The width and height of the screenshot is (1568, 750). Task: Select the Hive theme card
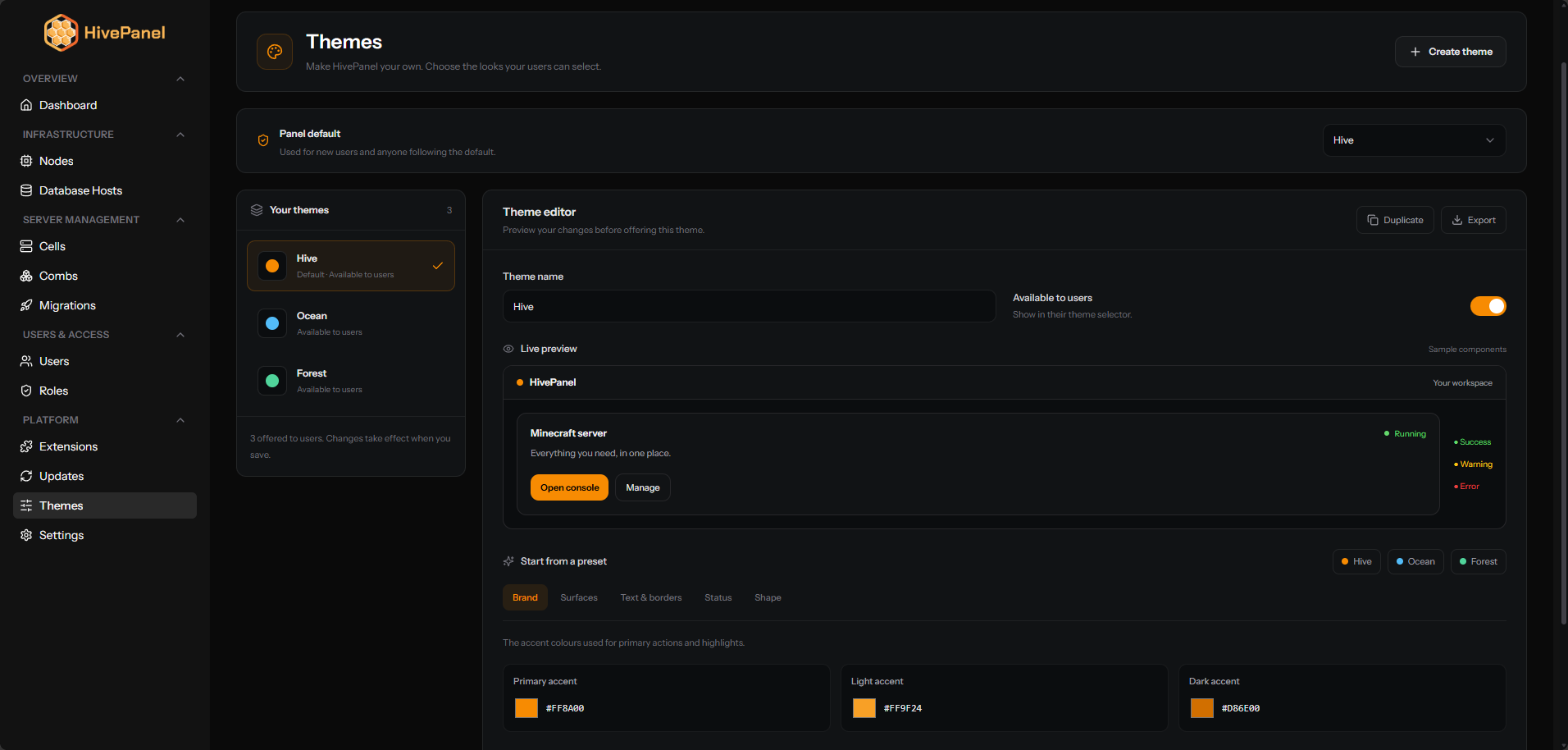(351, 266)
